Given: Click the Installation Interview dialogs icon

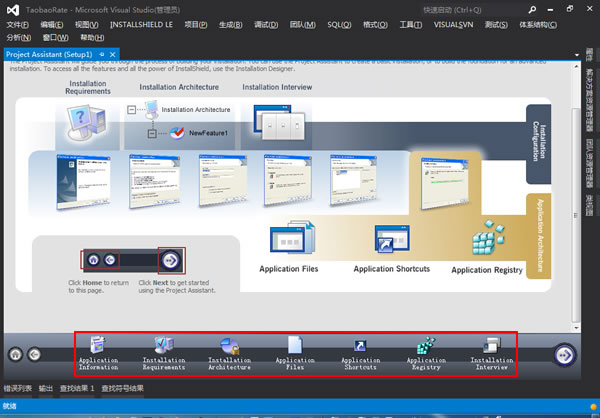Looking at the screenshot, I should coord(279,122).
